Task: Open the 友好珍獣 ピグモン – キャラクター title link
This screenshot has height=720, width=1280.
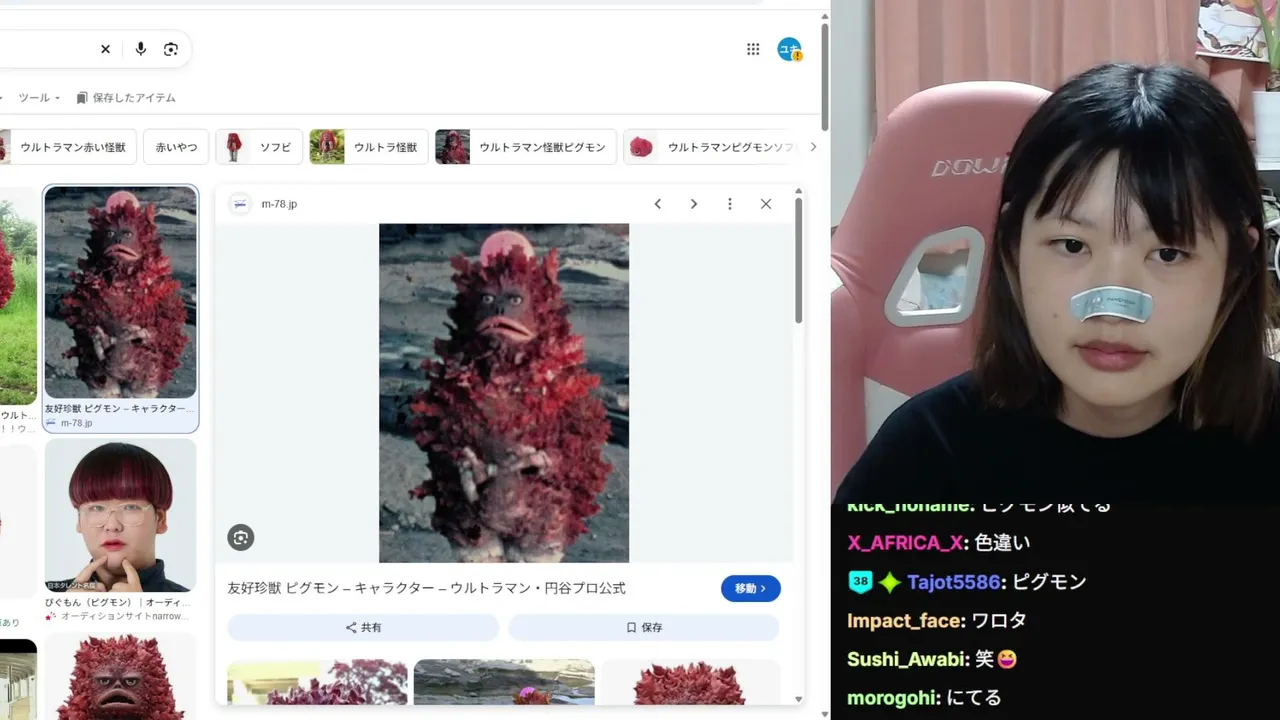Action: (427, 588)
